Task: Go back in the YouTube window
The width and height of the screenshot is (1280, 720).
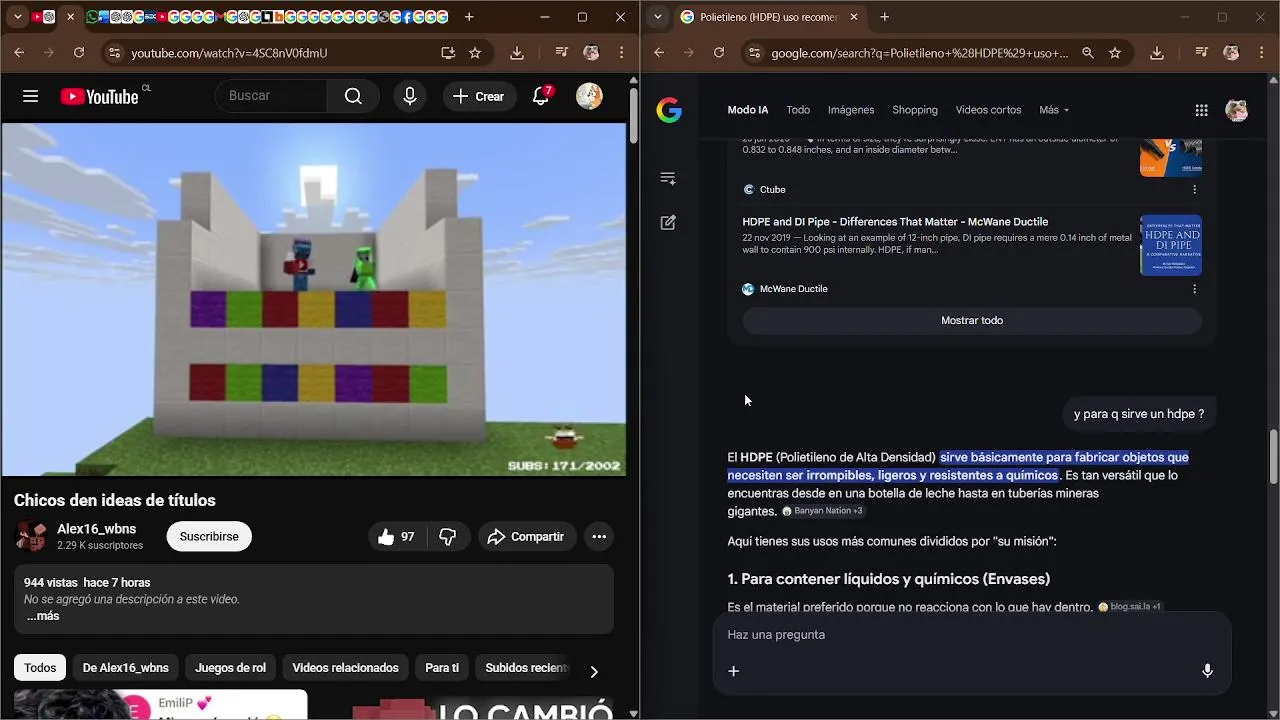Action: 19,53
